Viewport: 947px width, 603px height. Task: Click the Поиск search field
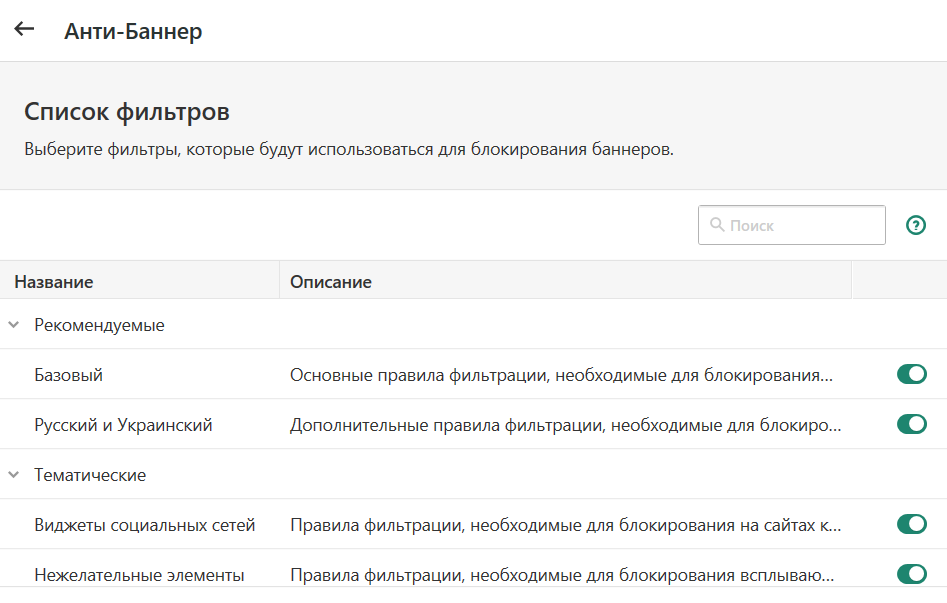pyautogui.click(x=800, y=225)
